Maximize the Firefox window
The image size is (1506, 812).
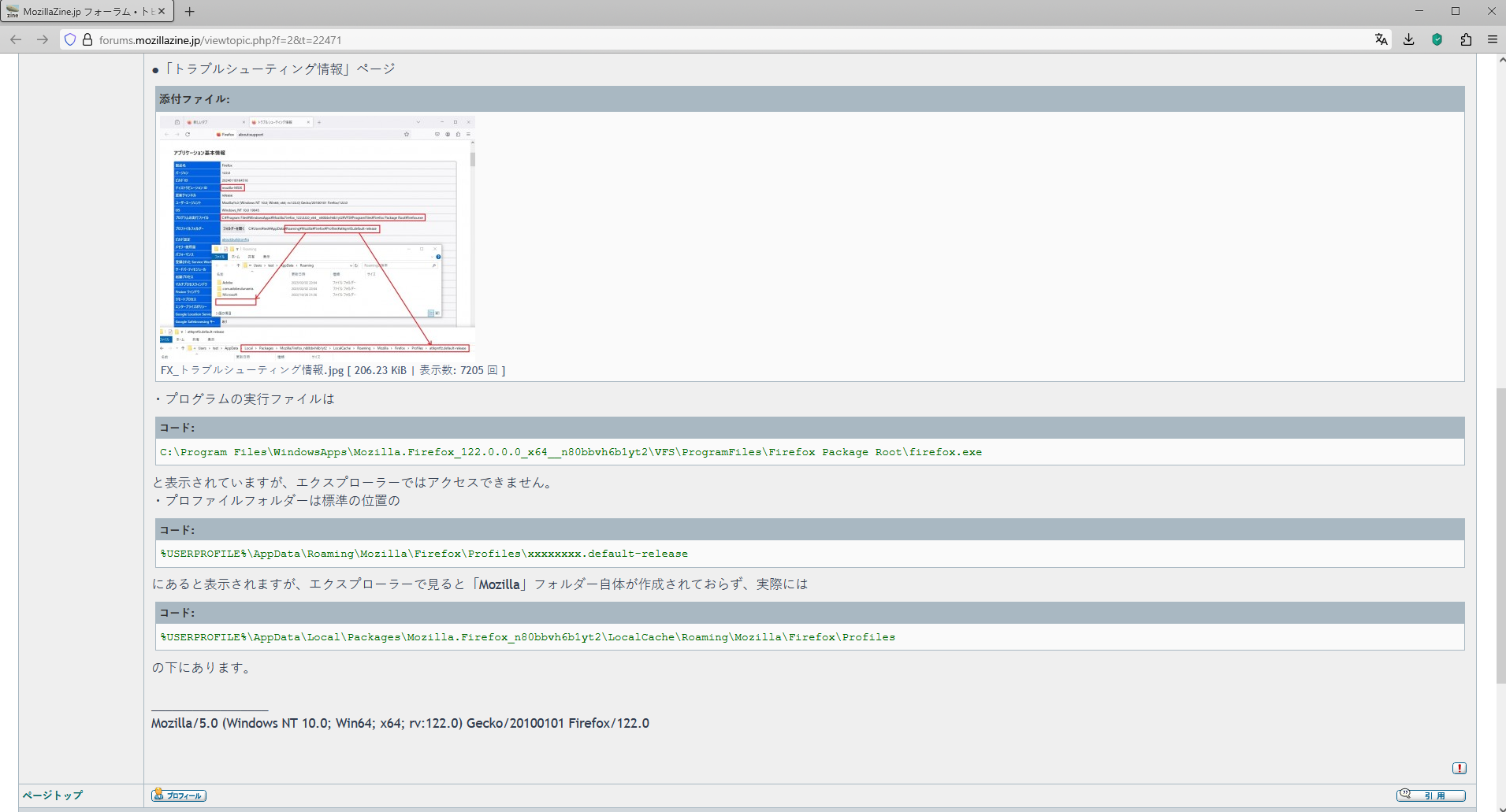click(1456, 11)
